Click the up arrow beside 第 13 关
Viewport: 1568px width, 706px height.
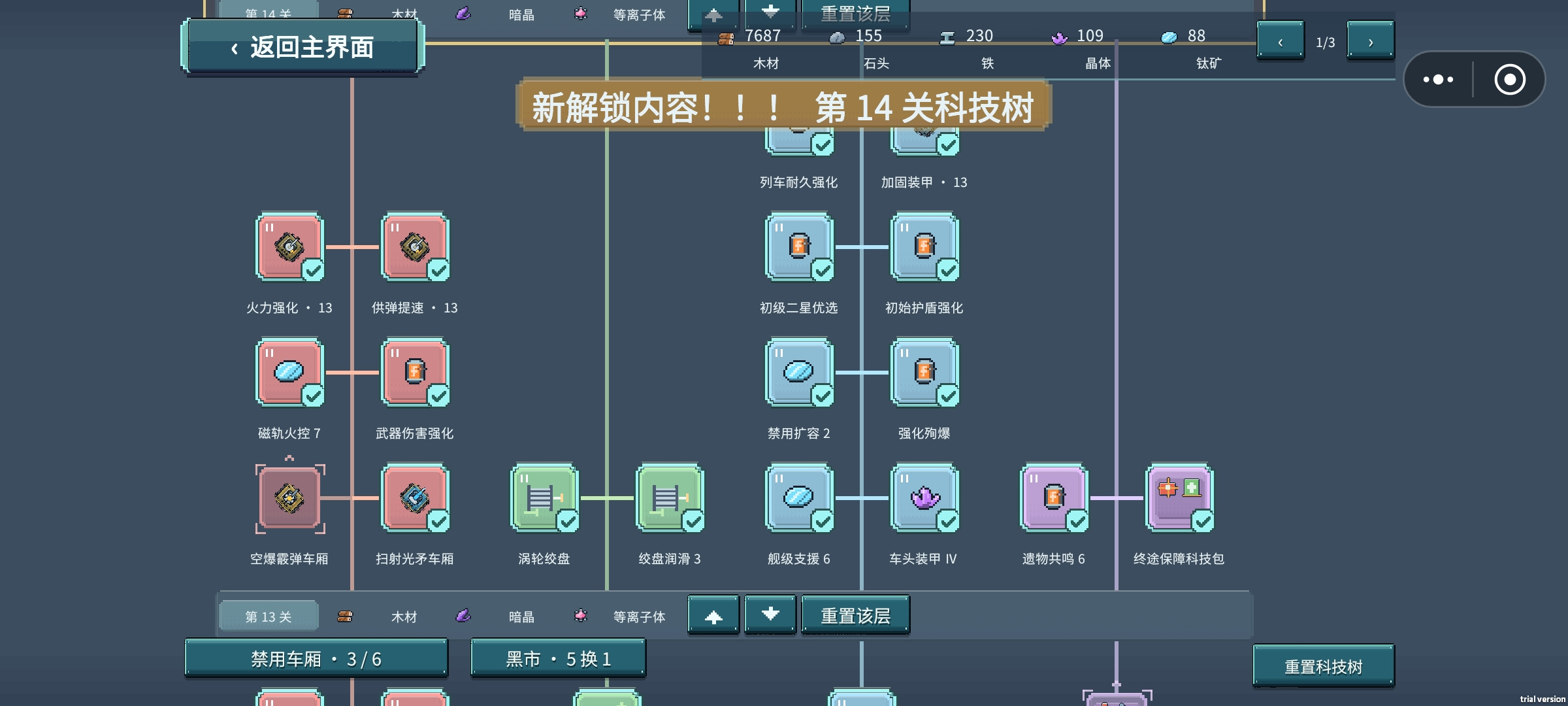coord(713,615)
